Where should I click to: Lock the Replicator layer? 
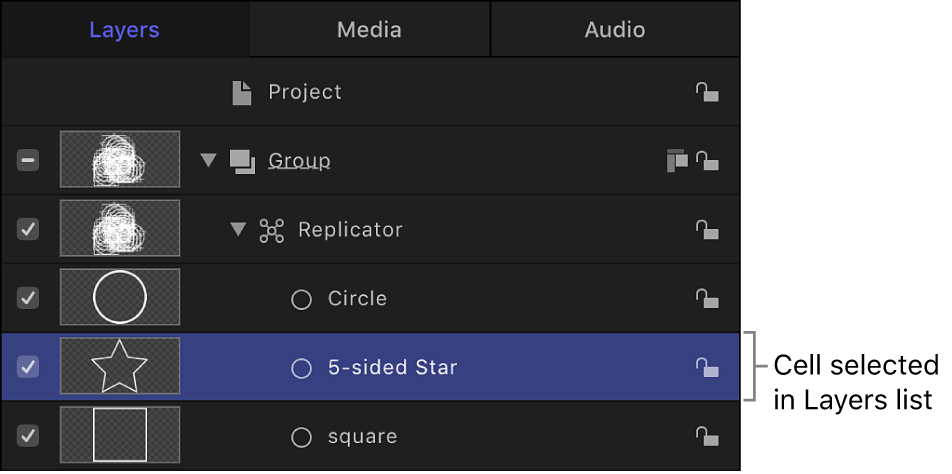[x=707, y=230]
